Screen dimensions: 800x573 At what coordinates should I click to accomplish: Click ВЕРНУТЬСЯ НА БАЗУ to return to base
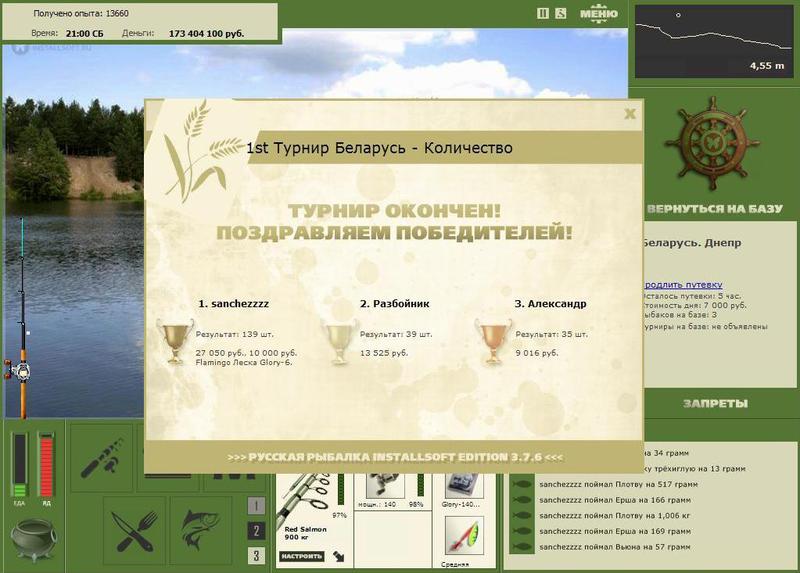[714, 209]
